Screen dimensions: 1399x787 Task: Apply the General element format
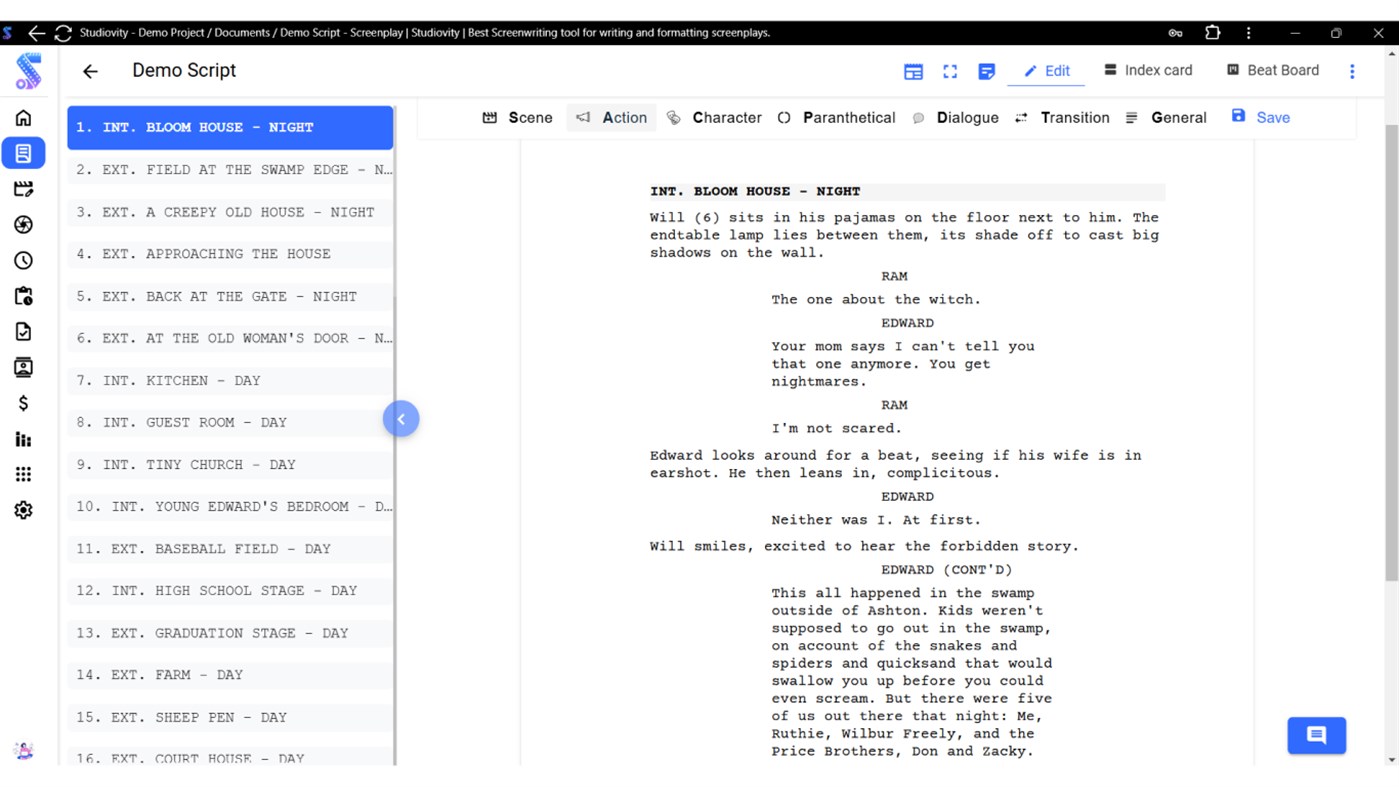point(1165,118)
